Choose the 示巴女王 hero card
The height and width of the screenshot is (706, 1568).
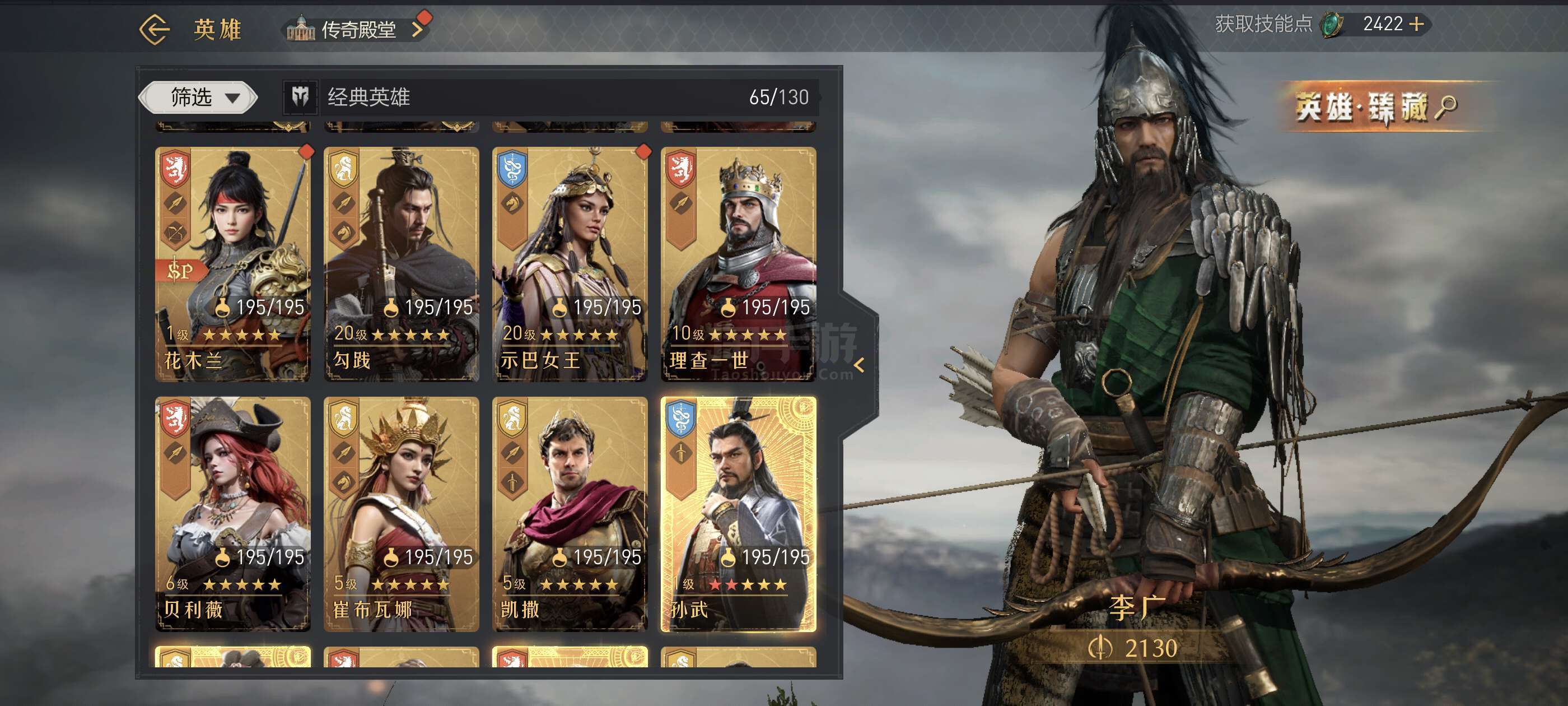tap(570, 264)
